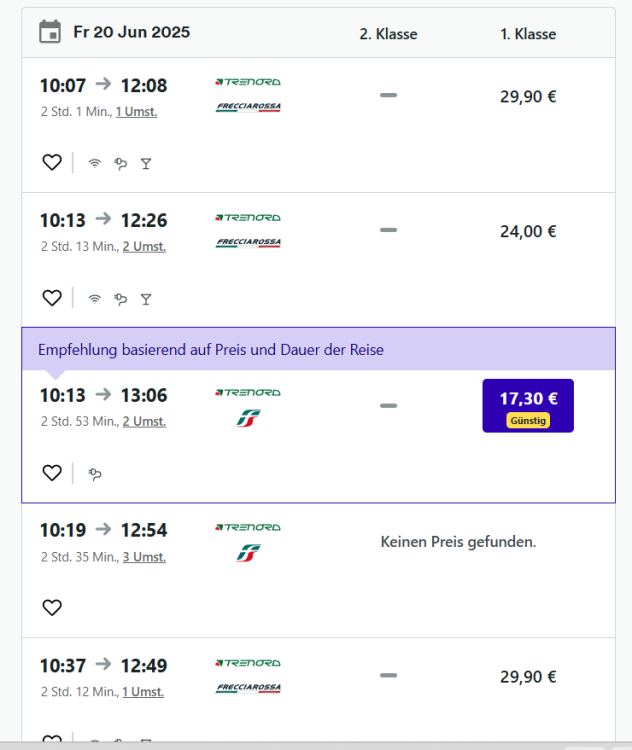Favorite the 10:13 to 12:26 connection

52,298
